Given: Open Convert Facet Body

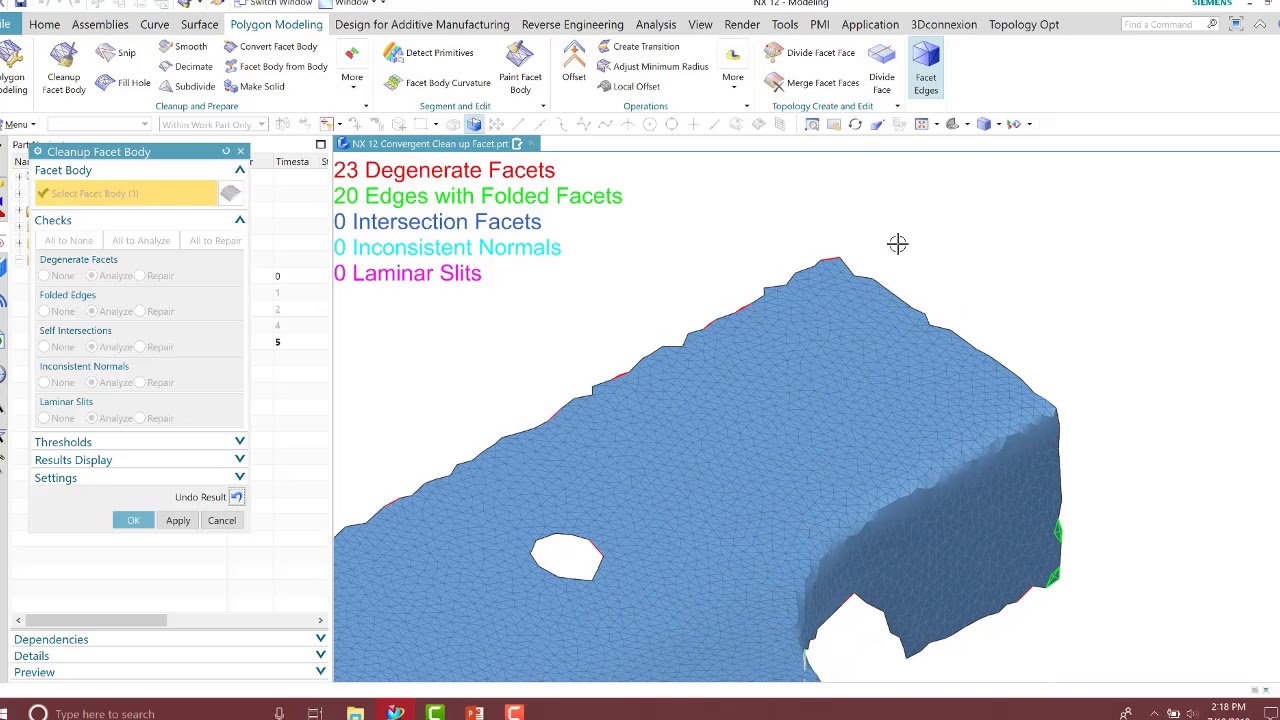Looking at the screenshot, I should 270,47.
